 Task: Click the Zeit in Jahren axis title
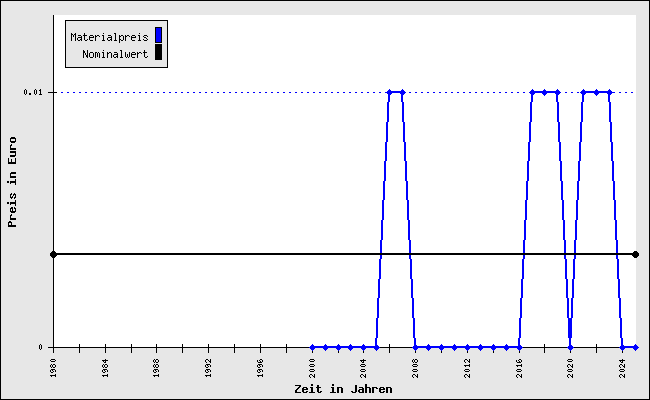click(343, 389)
